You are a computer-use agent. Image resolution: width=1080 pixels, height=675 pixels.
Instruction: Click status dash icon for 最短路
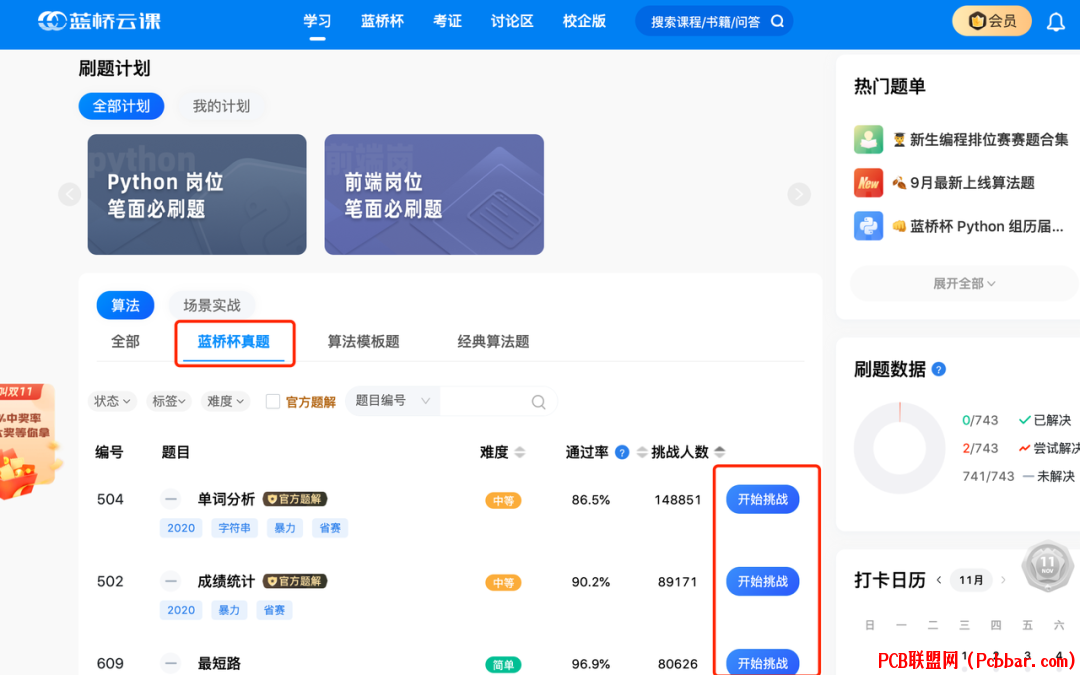point(171,663)
